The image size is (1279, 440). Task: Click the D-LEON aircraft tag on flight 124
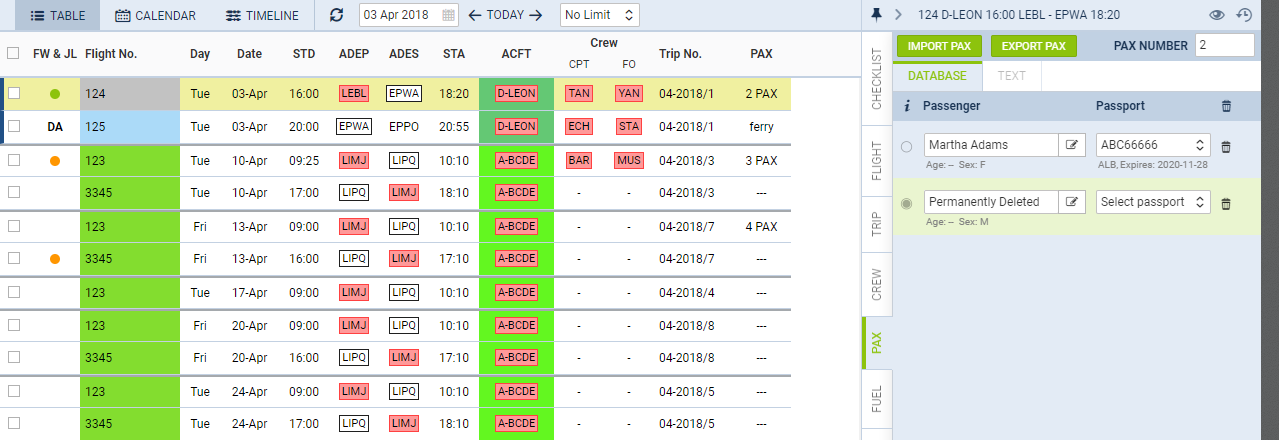pos(517,94)
